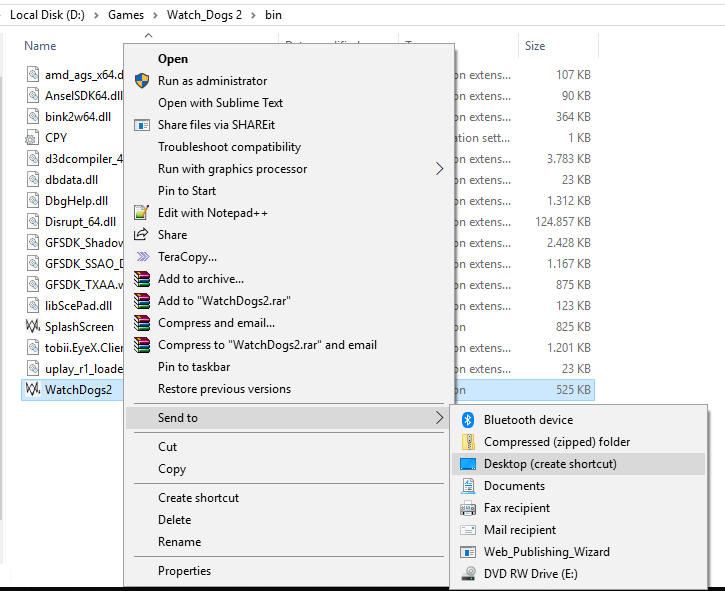Click bin folder in breadcrumb
725x591 pixels.
pos(273,15)
